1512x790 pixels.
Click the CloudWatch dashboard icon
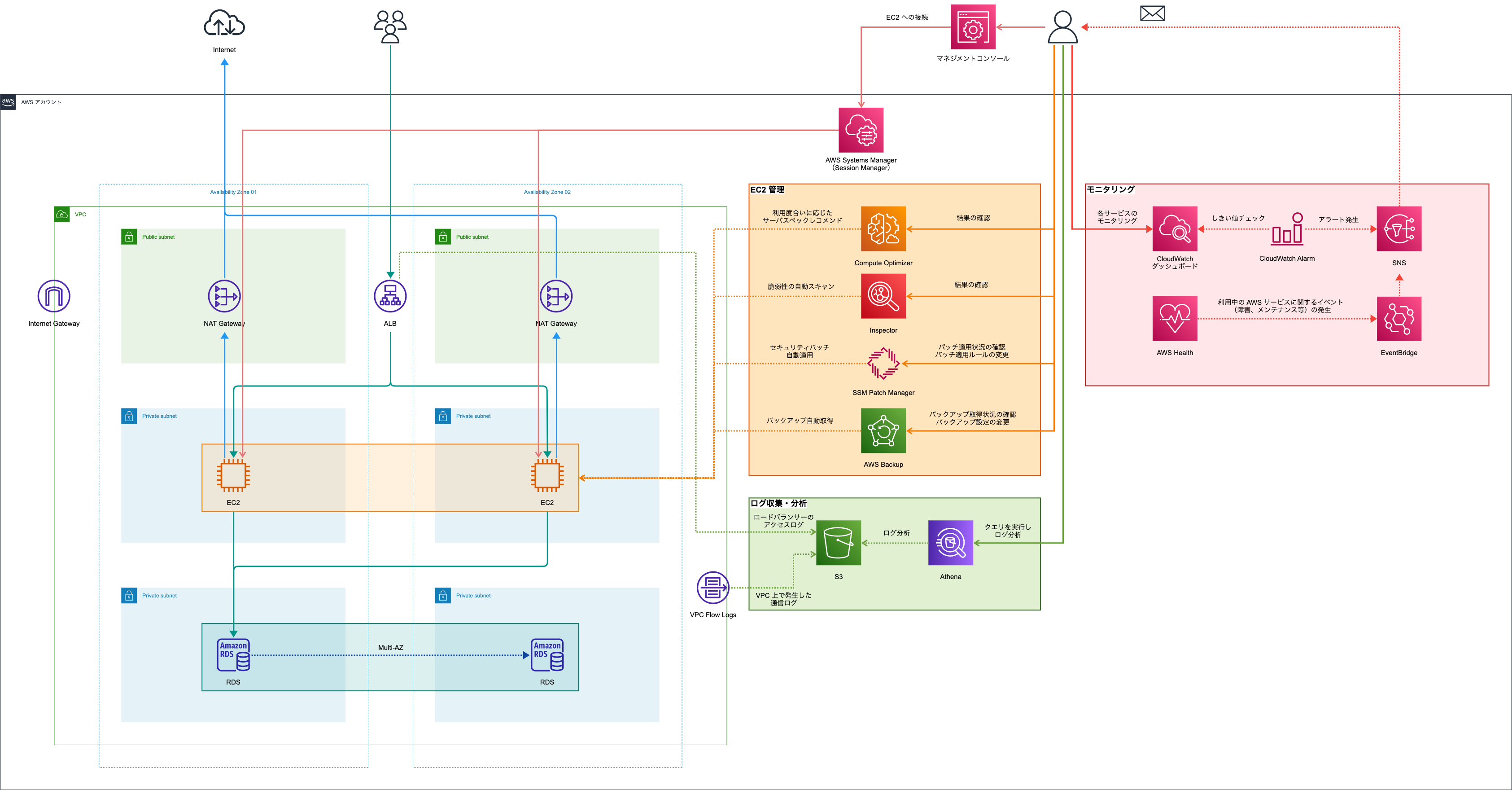pos(1175,228)
